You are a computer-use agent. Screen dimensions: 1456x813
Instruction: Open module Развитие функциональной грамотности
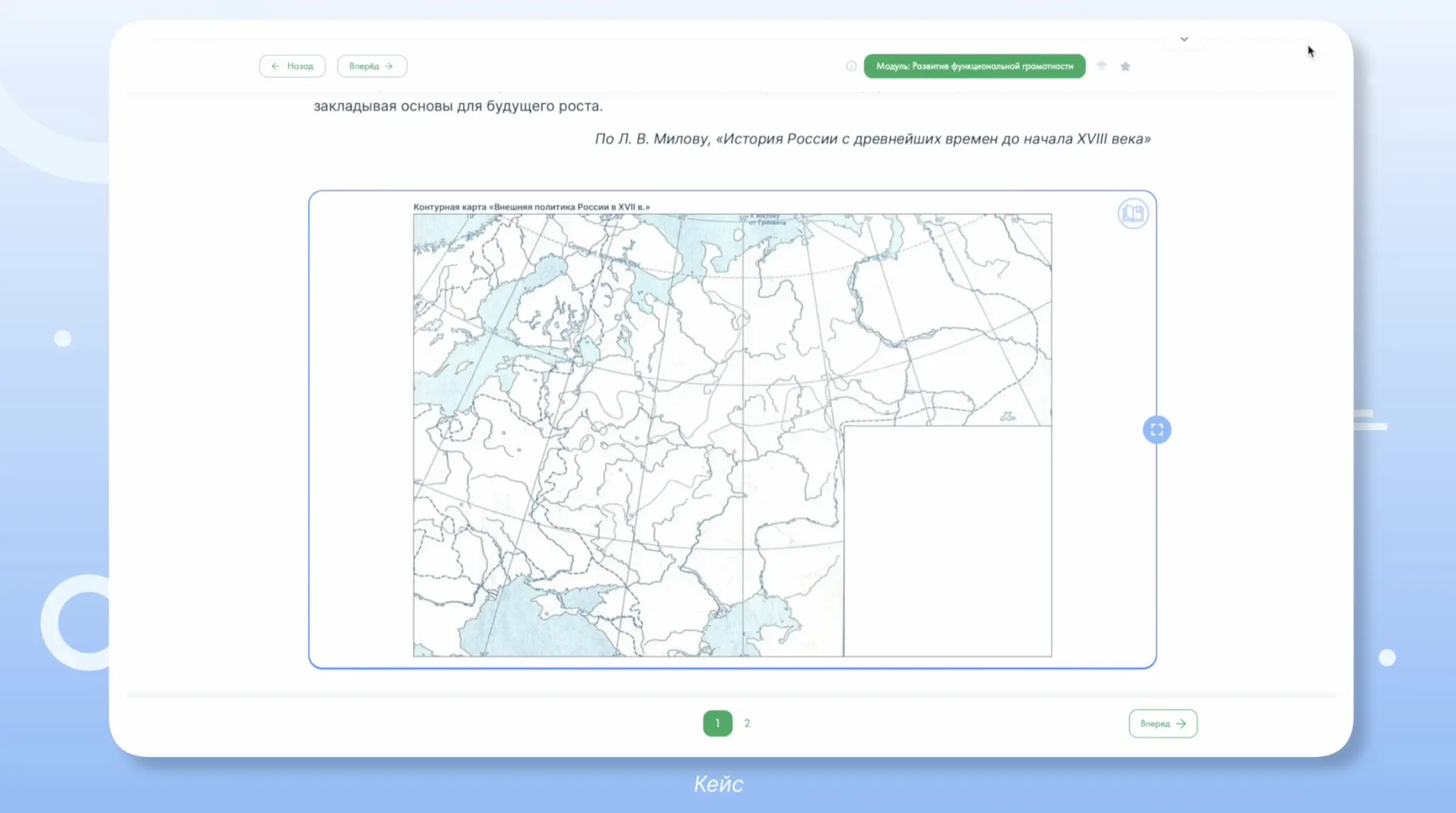(x=974, y=66)
